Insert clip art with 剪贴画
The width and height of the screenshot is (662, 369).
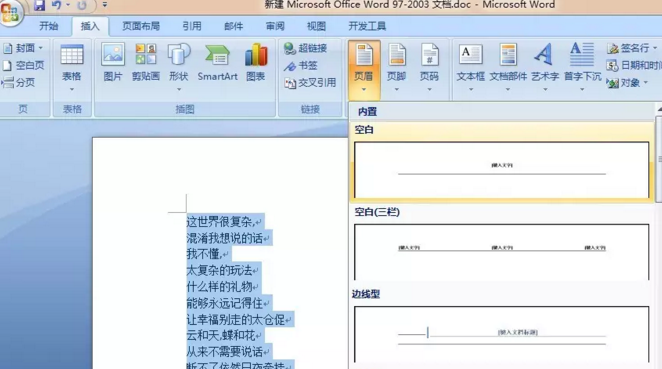pos(146,62)
